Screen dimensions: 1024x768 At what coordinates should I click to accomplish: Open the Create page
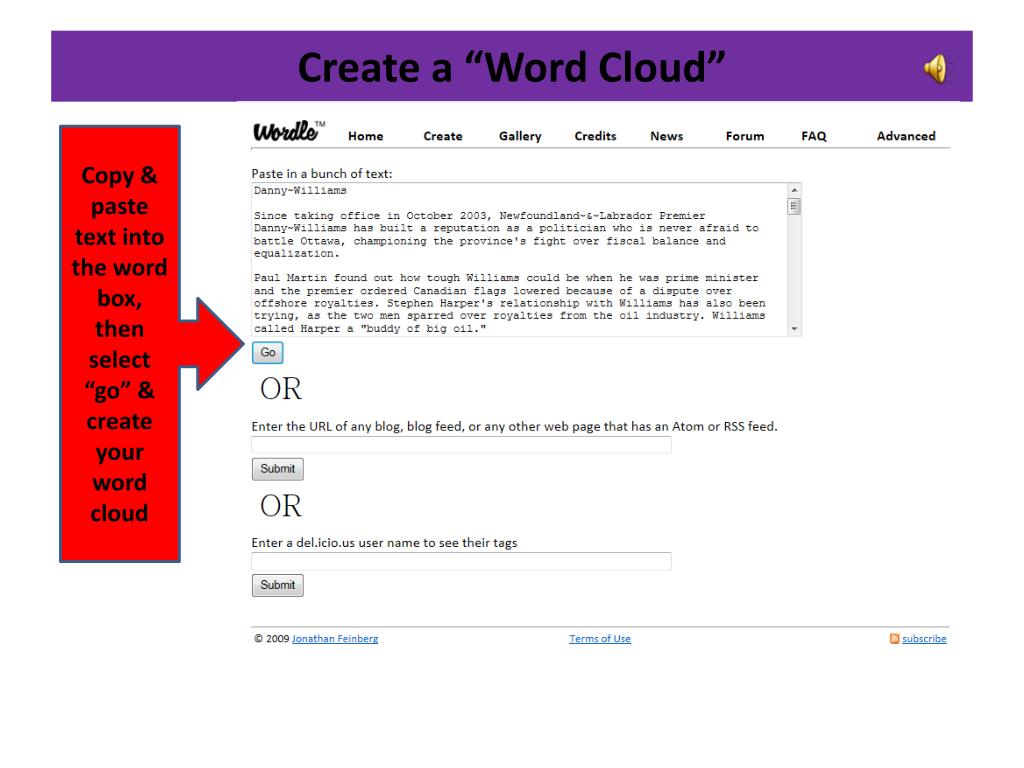coord(443,136)
